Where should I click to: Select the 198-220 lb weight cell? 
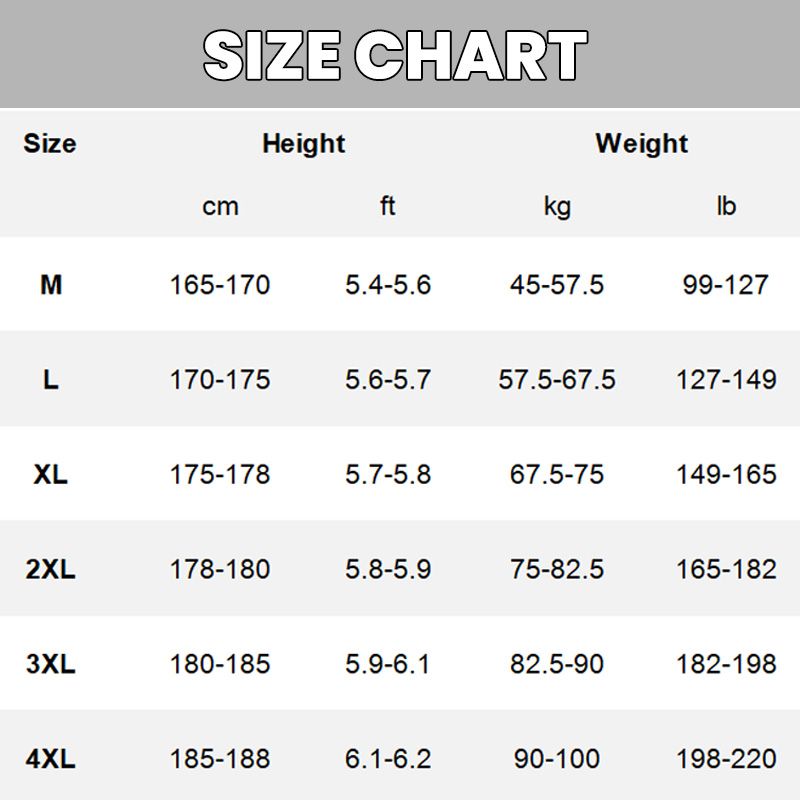point(726,759)
